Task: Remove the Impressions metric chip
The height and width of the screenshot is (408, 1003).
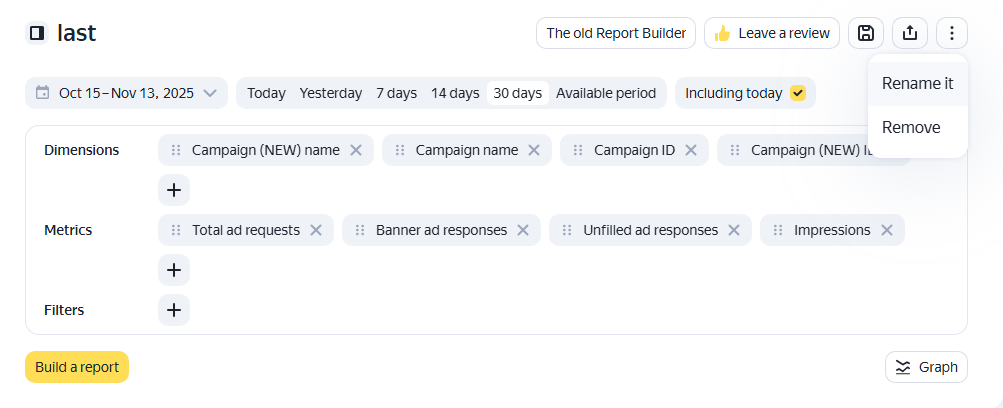Action: (887, 230)
